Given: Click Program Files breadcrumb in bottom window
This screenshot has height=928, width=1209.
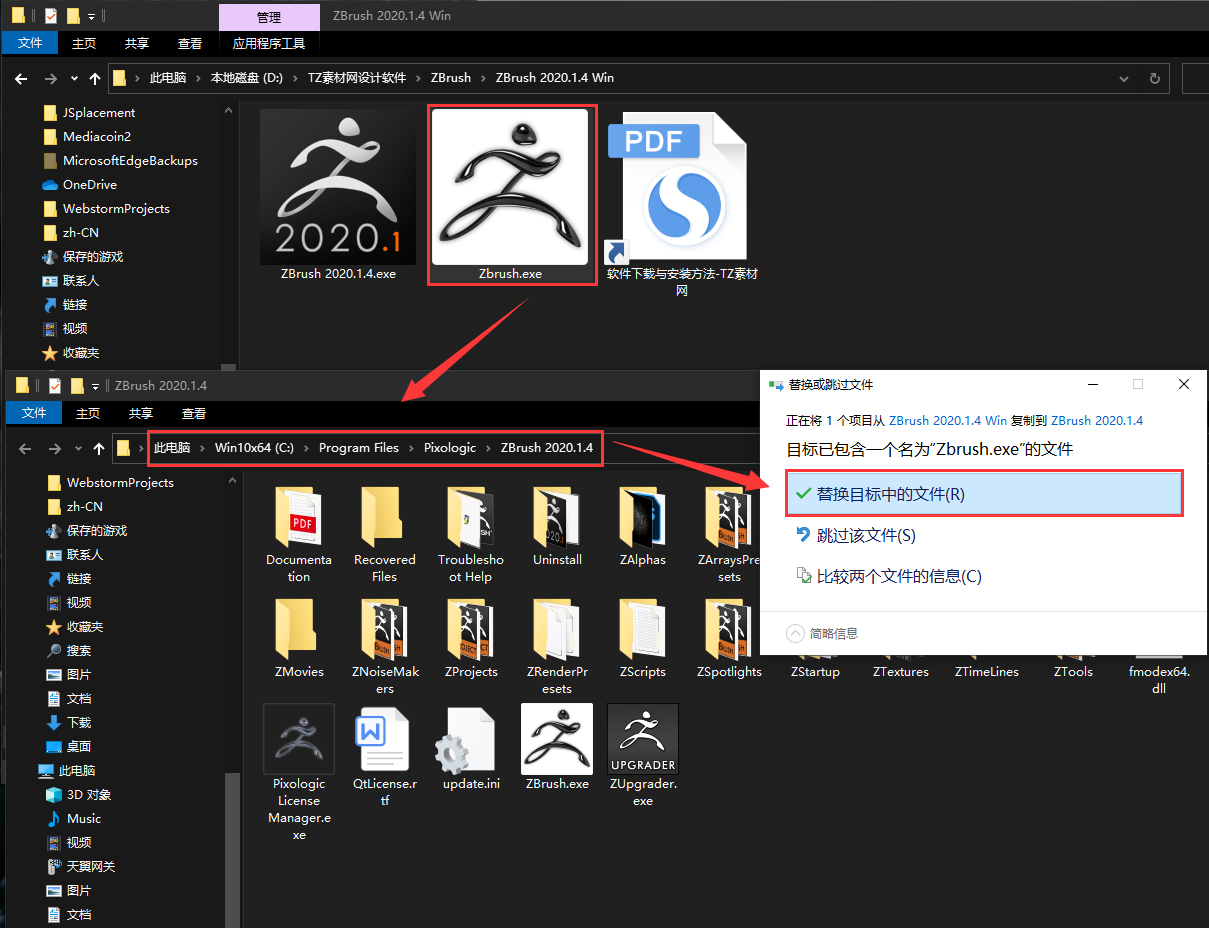Looking at the screenshot, I should [359, 448].
